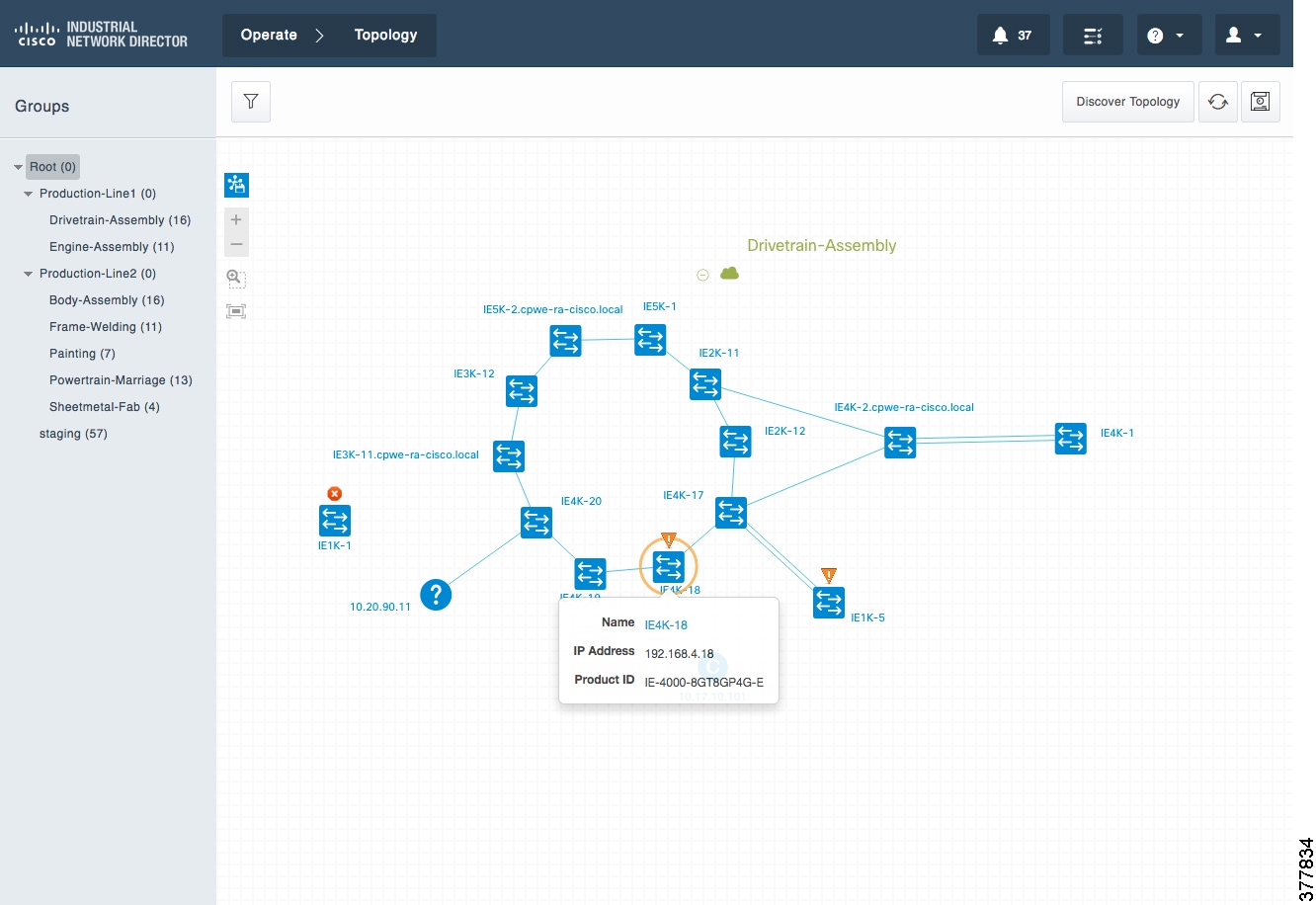Open the tasks list icon in header
Viewport: 1316px width, 905px height.
[1093, 36]
